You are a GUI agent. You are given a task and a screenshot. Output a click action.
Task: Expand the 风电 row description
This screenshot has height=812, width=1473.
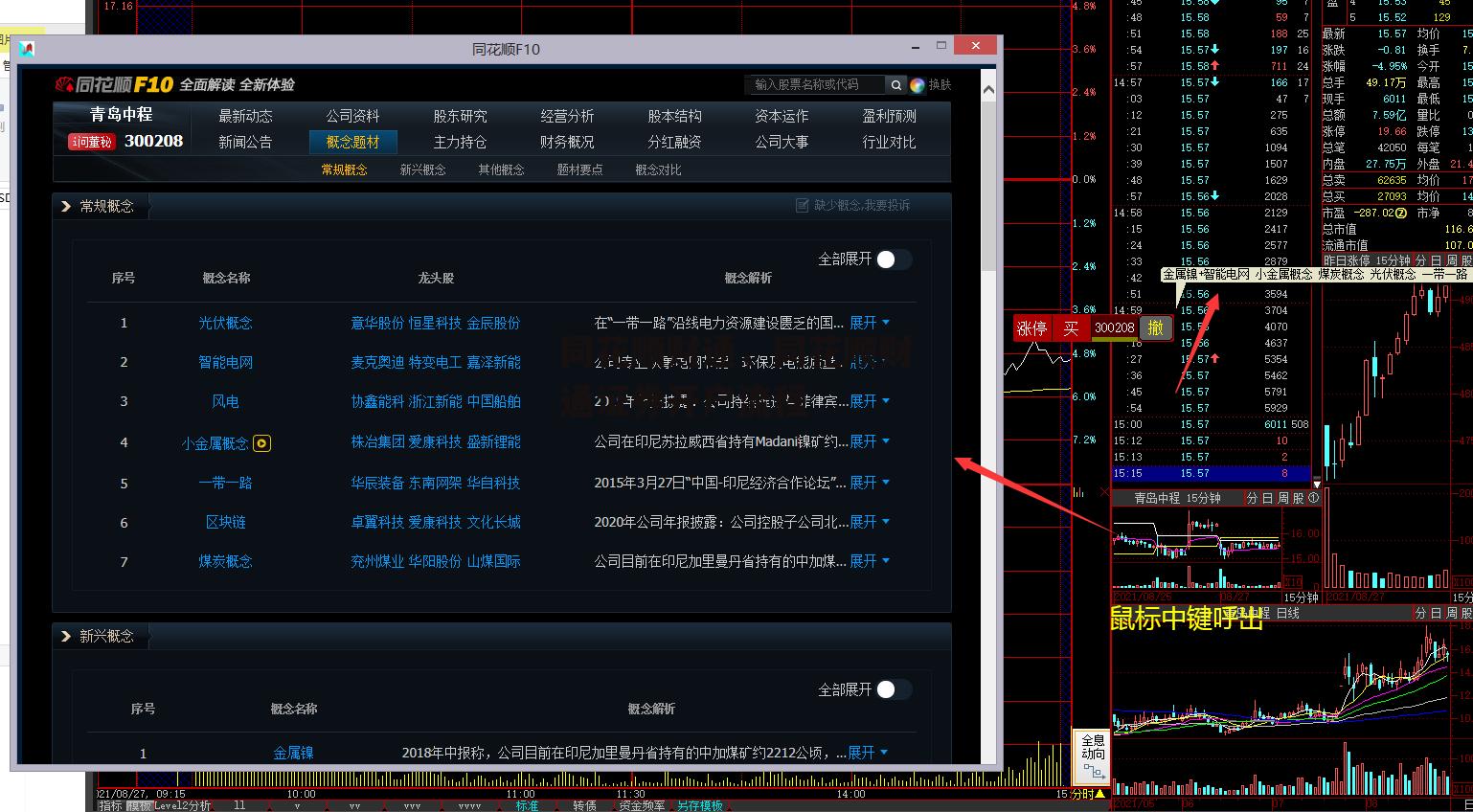pos(869,401)
